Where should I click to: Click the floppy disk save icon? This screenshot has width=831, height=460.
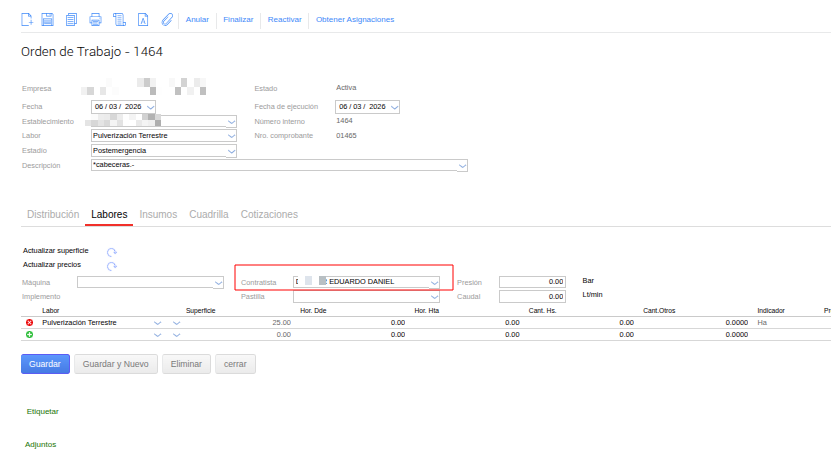pyautogui.click(x=49, y=19)
